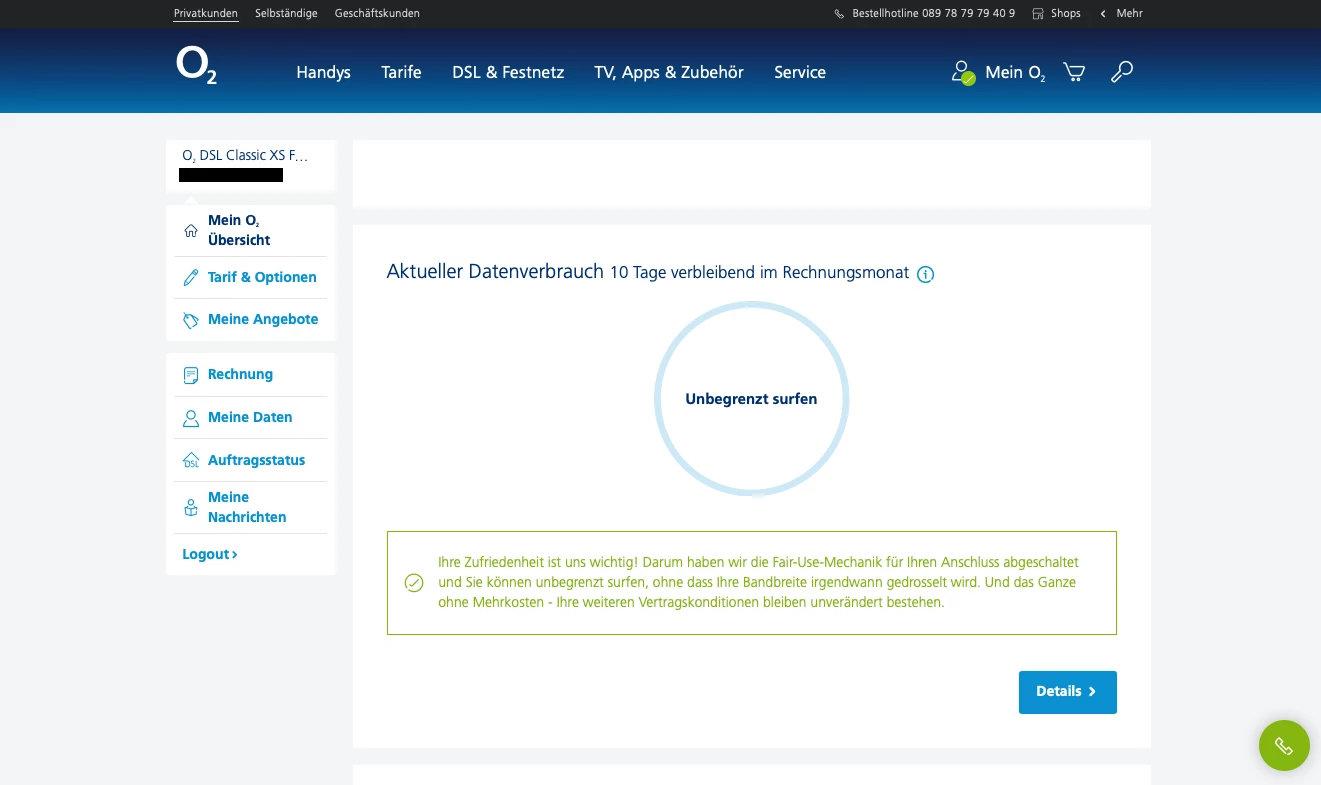This screenshot has width=1321, height=785.
Task: Click the green Fair-Use notice text
Action: click(x=758, y=583)
